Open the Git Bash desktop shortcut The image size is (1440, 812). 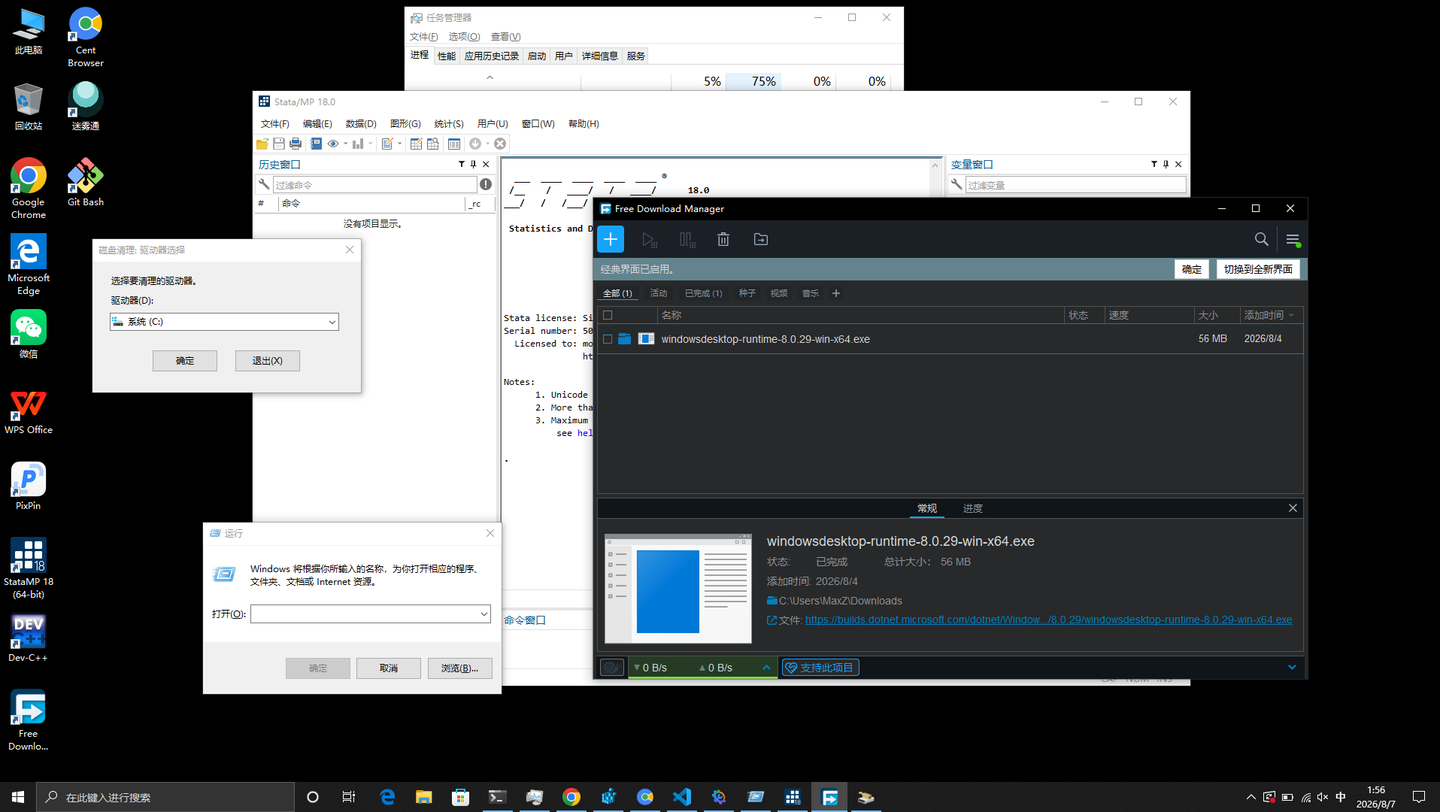coord(85,183)
